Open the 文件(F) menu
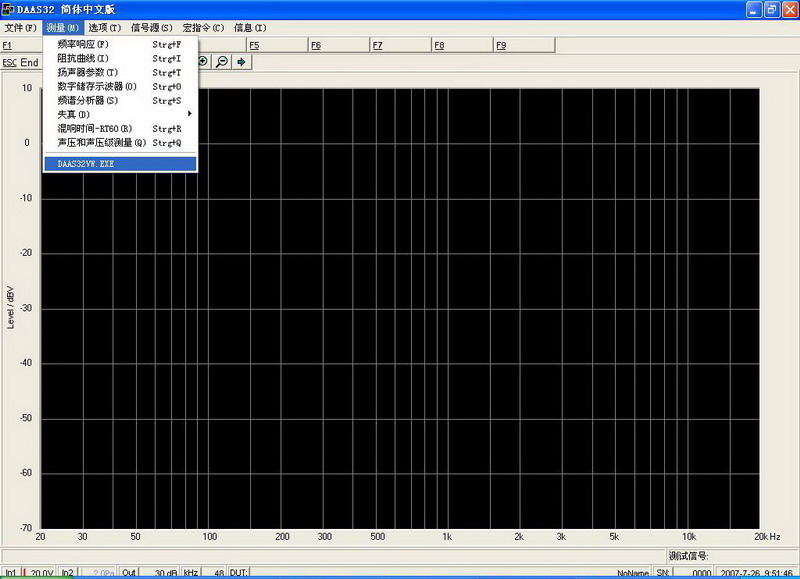This screenshot has width=800, height=579. (20, 27)
